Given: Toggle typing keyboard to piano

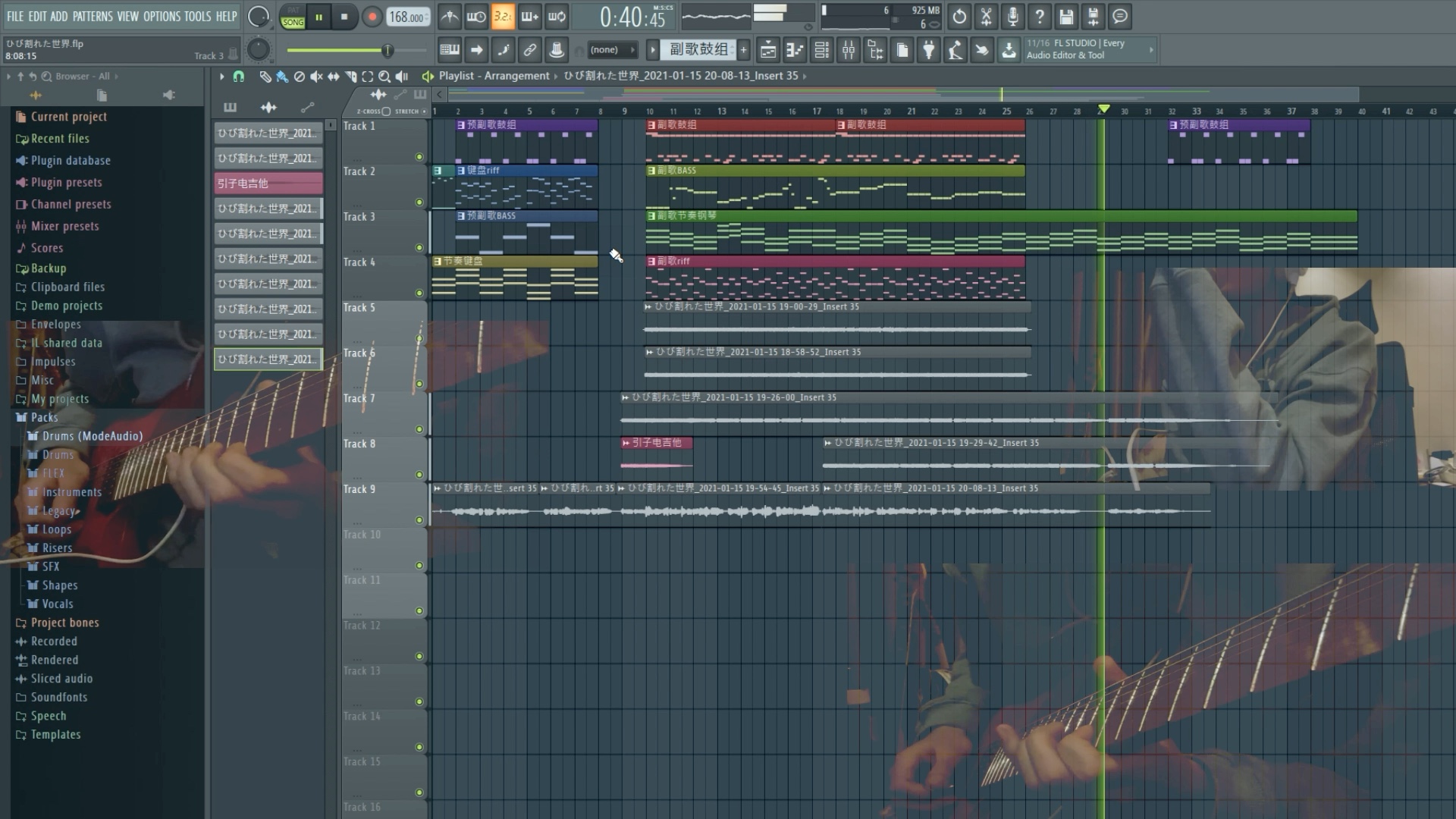Looking at the screenshot, I should tap(450, 50).
